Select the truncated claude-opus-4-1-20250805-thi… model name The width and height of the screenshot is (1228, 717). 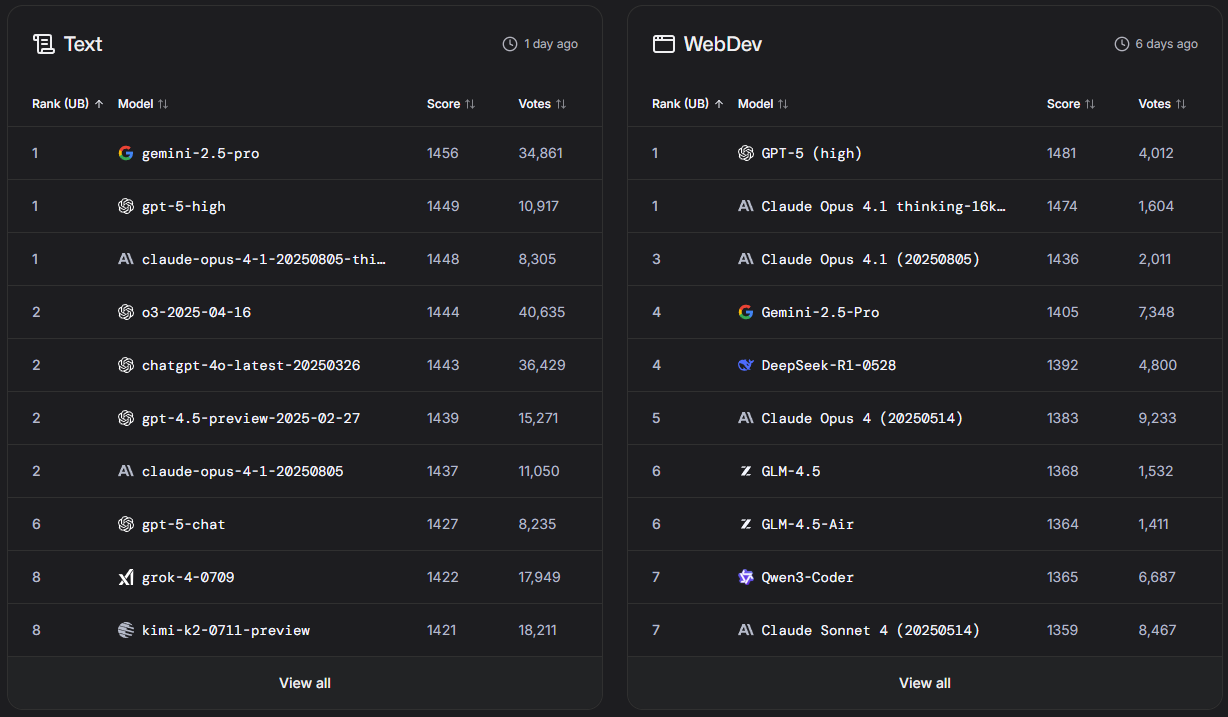pos(264,259)
